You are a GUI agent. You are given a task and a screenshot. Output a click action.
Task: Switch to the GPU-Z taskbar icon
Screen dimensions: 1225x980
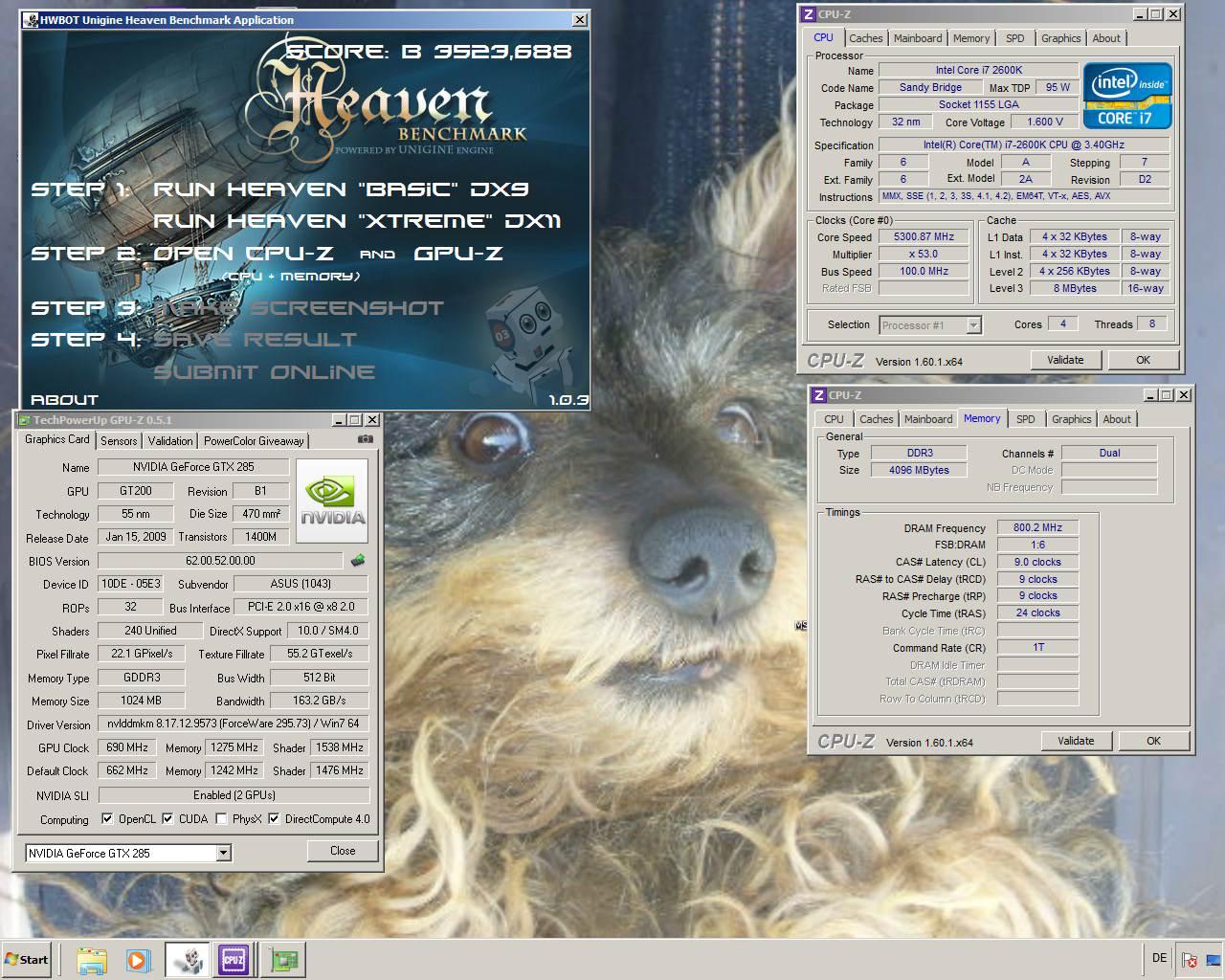282,959
